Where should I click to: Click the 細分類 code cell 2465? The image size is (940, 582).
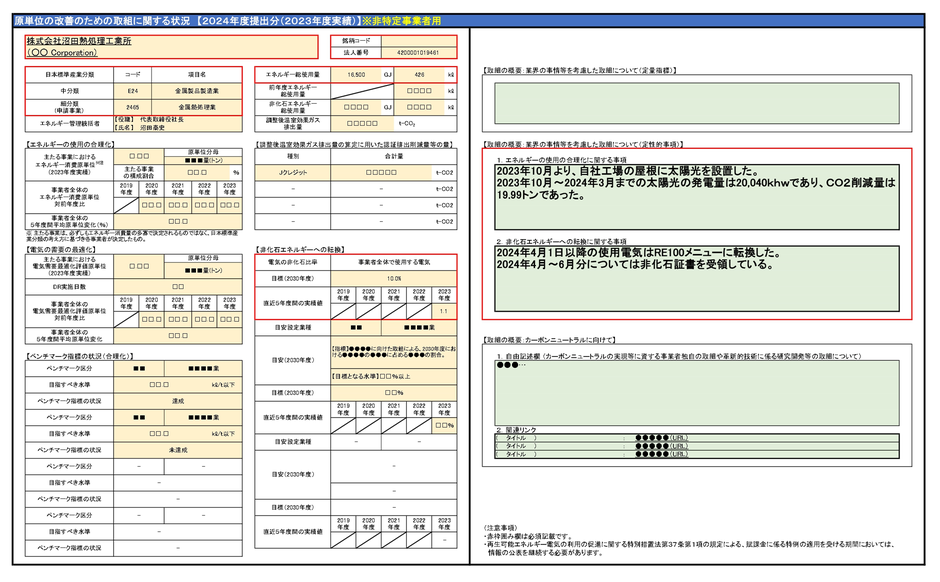(x=132, y=107)
